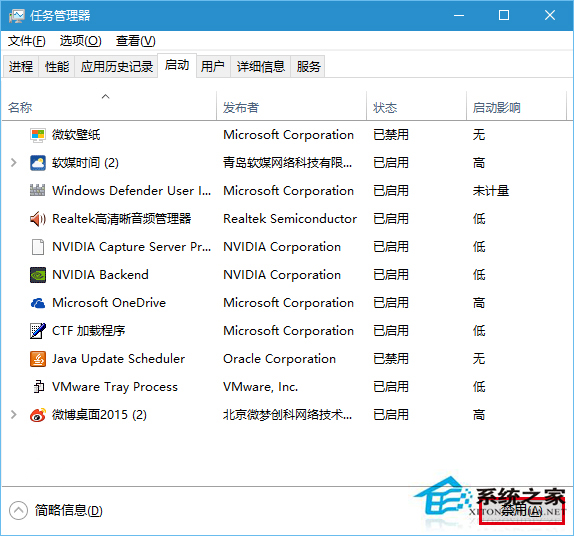Click 低 impact of NVIDIA Backend

479,275
